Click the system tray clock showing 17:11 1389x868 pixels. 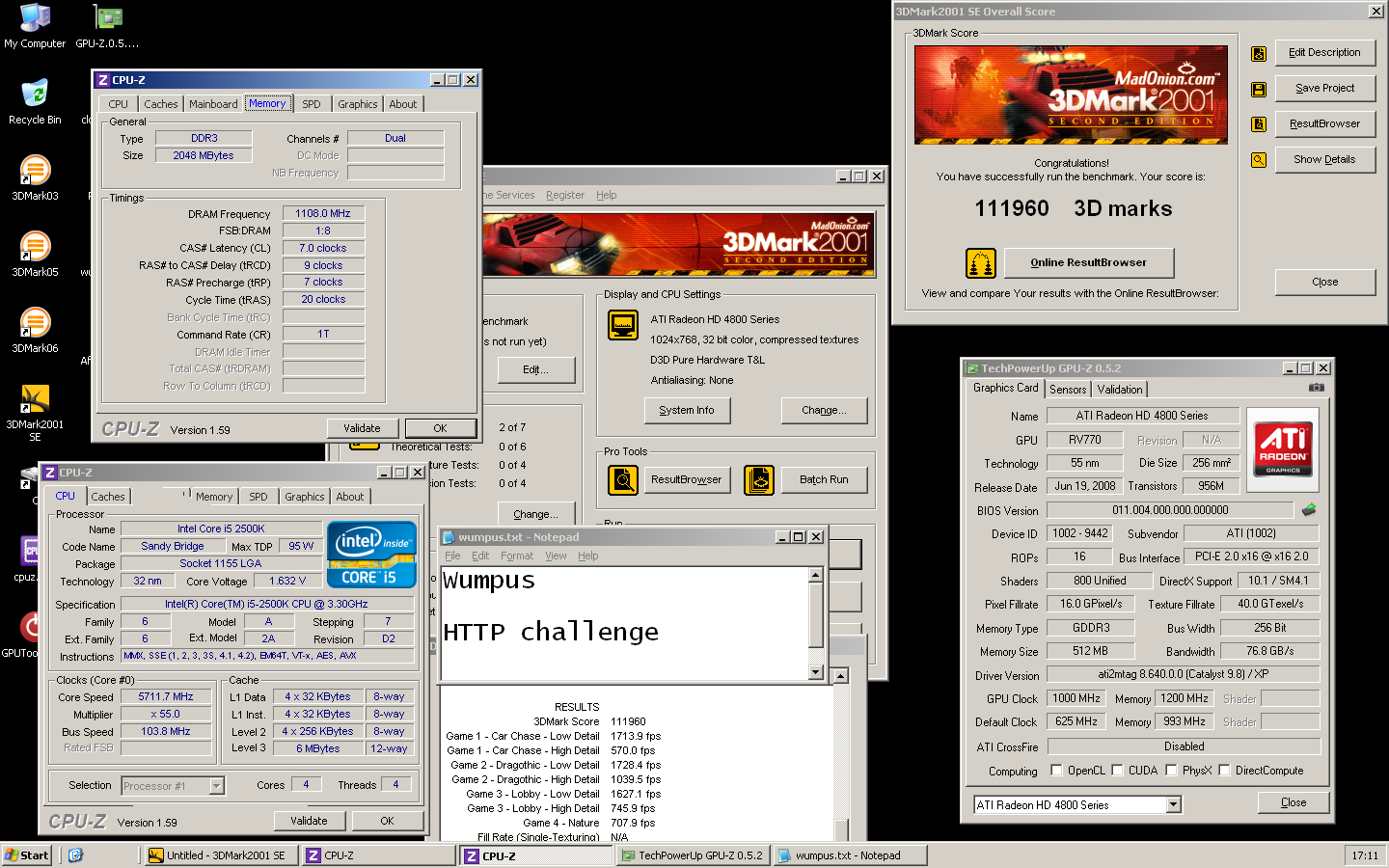[x=1365, y=855]
